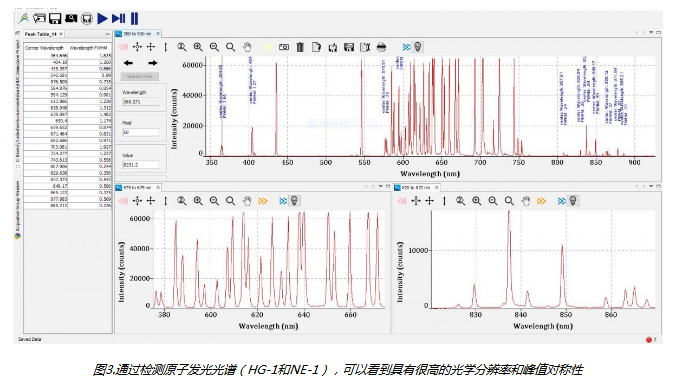This screenshot has height=382, width=674.
Task: Click the trash delete icon in top graph toolbar
Action: point(300,47)
